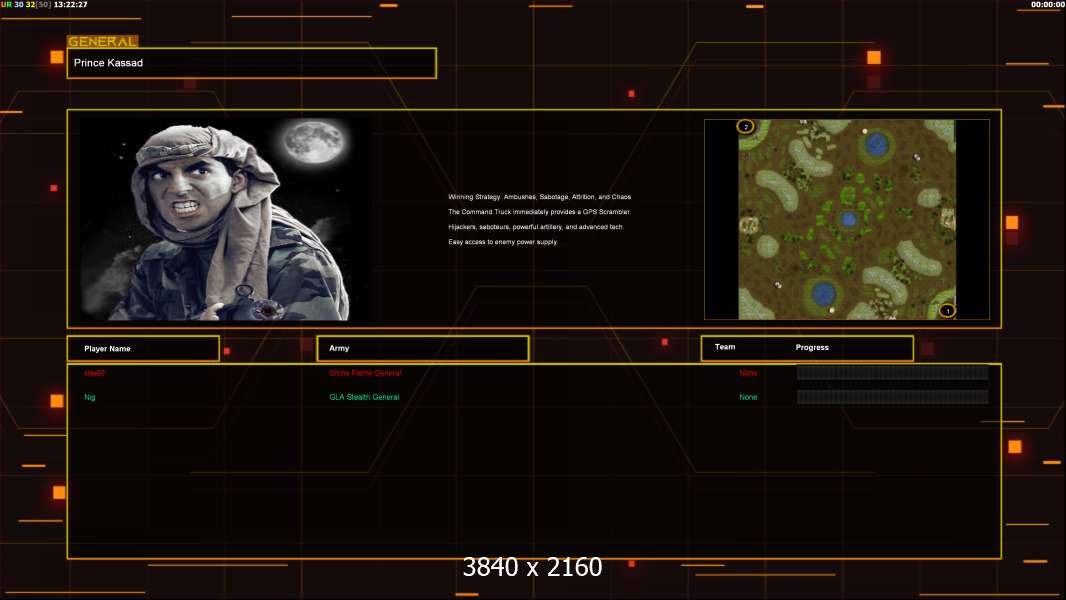Click the Team column label

pyautogui.click(x=725, y=347)
